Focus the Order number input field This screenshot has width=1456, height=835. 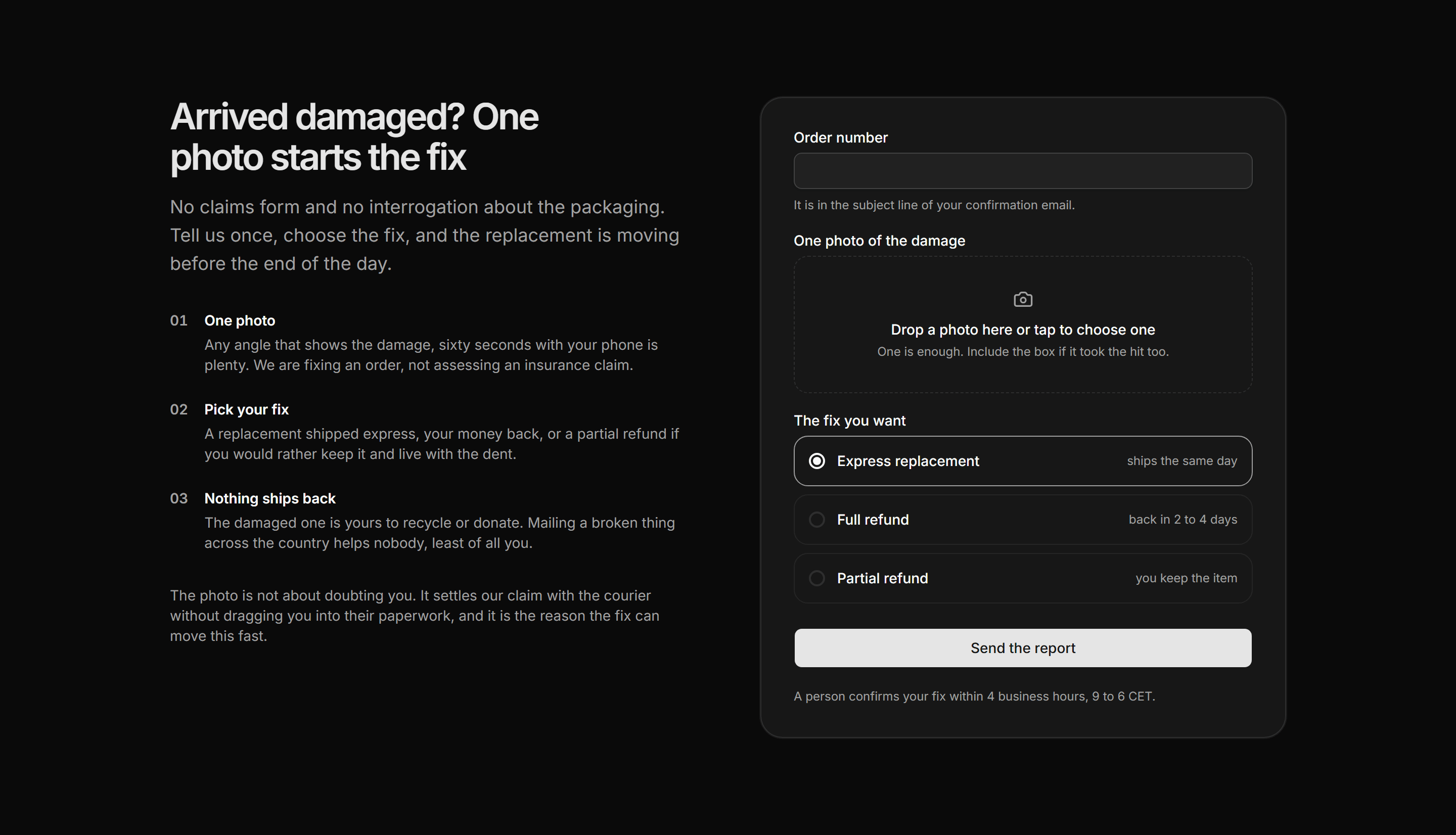click(1022, 170)
